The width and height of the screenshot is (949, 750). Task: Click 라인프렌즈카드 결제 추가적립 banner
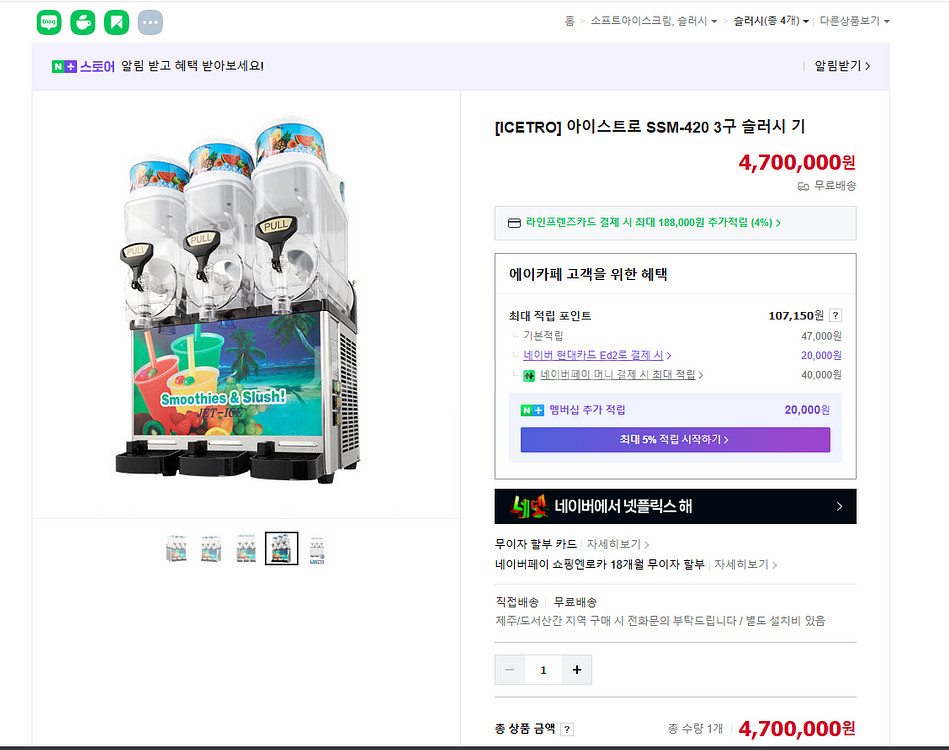click(675, 223)
